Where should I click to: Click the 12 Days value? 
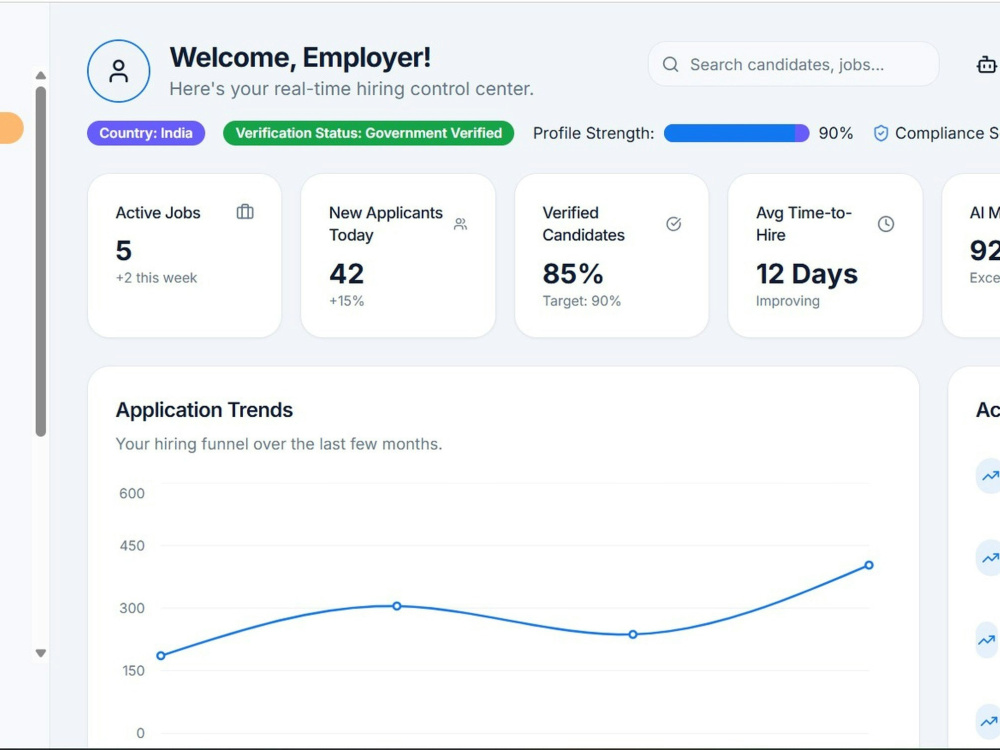[807, 274]
